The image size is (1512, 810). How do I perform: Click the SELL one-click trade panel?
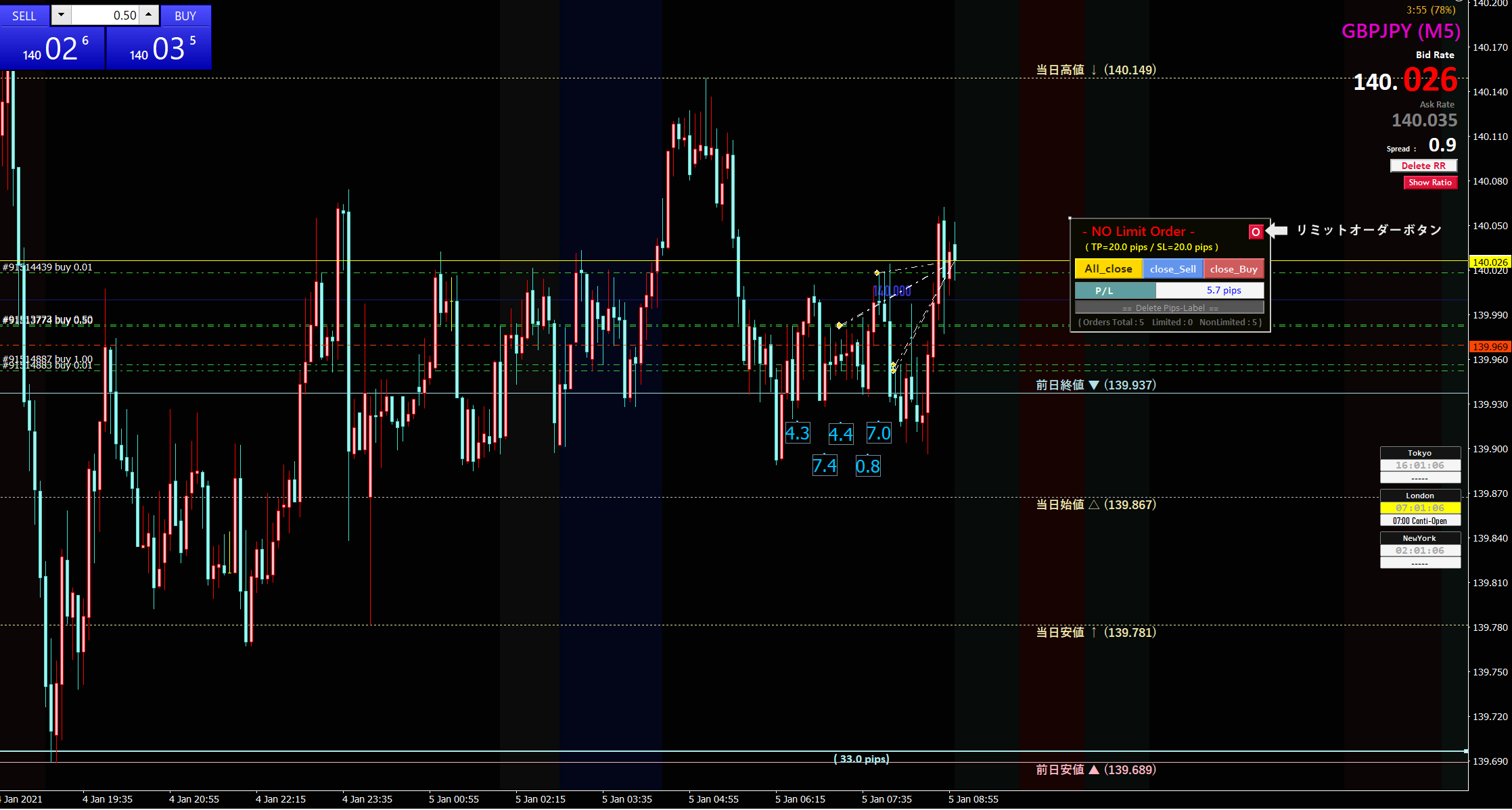click(53, 47)
